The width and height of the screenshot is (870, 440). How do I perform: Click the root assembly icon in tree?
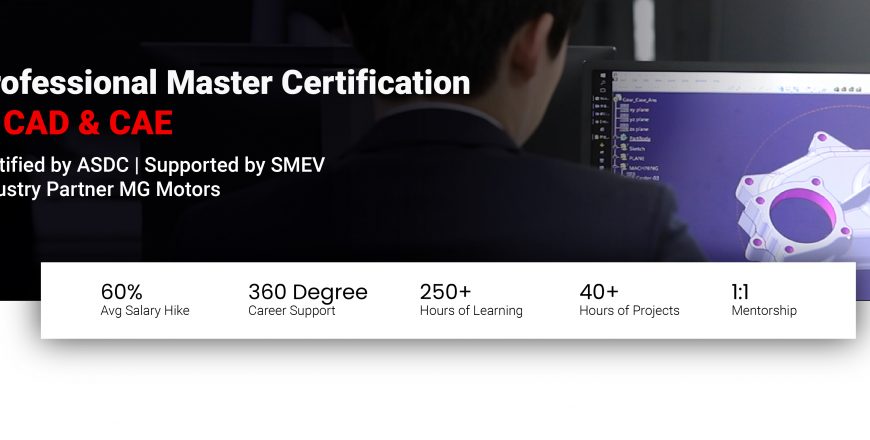click(x=618, y=99)
